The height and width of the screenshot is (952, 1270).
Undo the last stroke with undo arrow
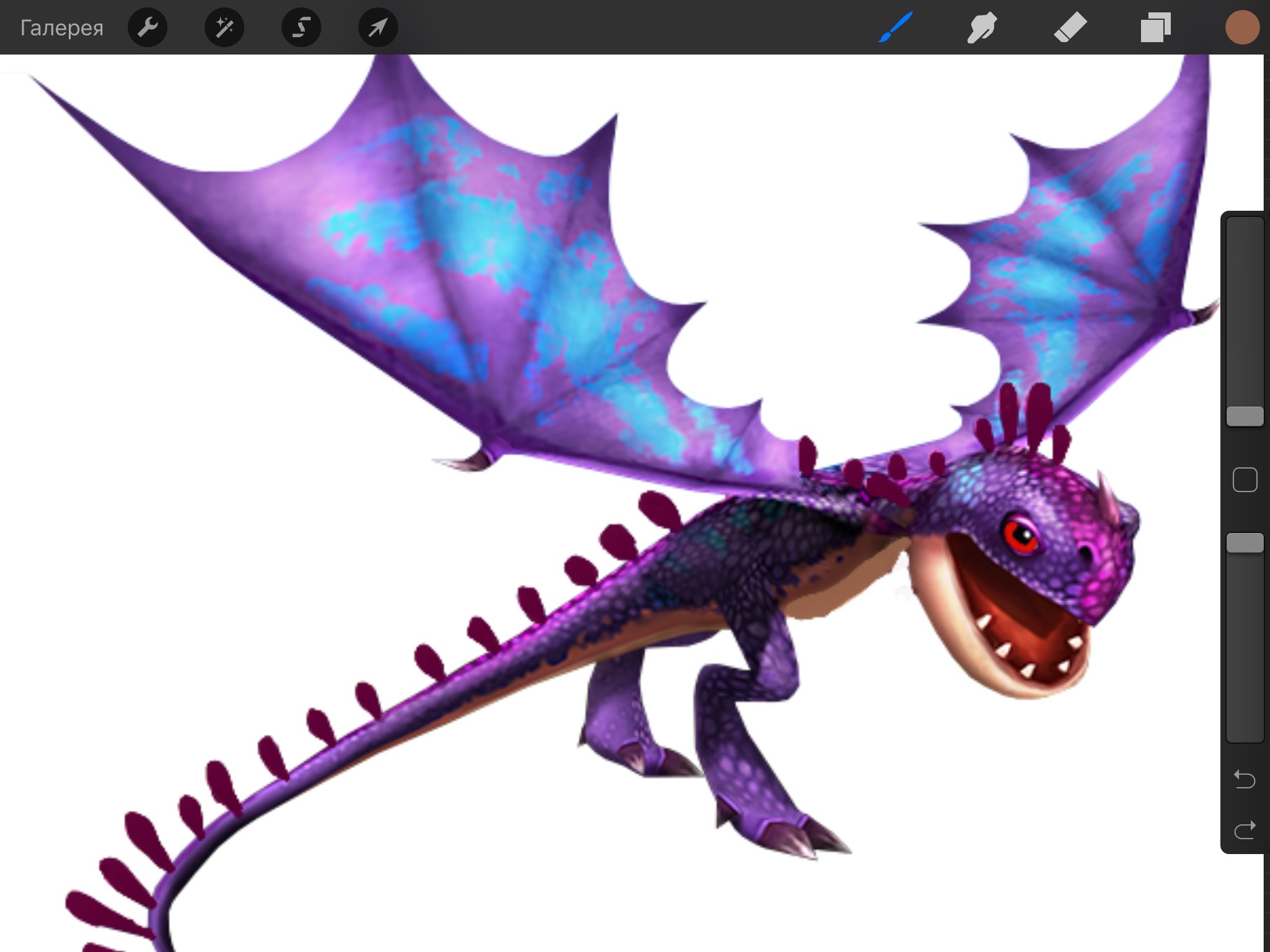coord(1245,779)
